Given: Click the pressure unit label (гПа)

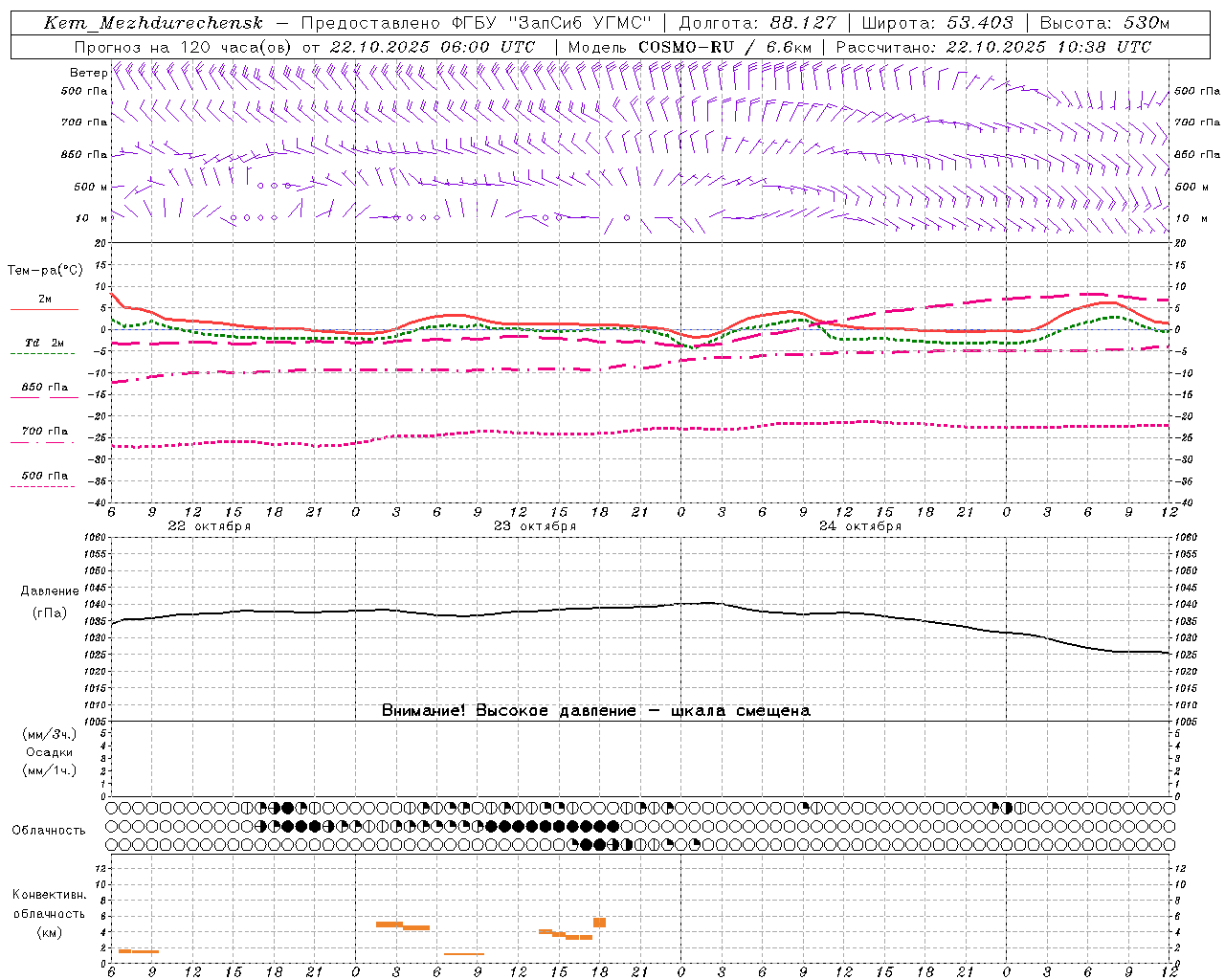Looking at the screenshot, I should coord(50,612).
